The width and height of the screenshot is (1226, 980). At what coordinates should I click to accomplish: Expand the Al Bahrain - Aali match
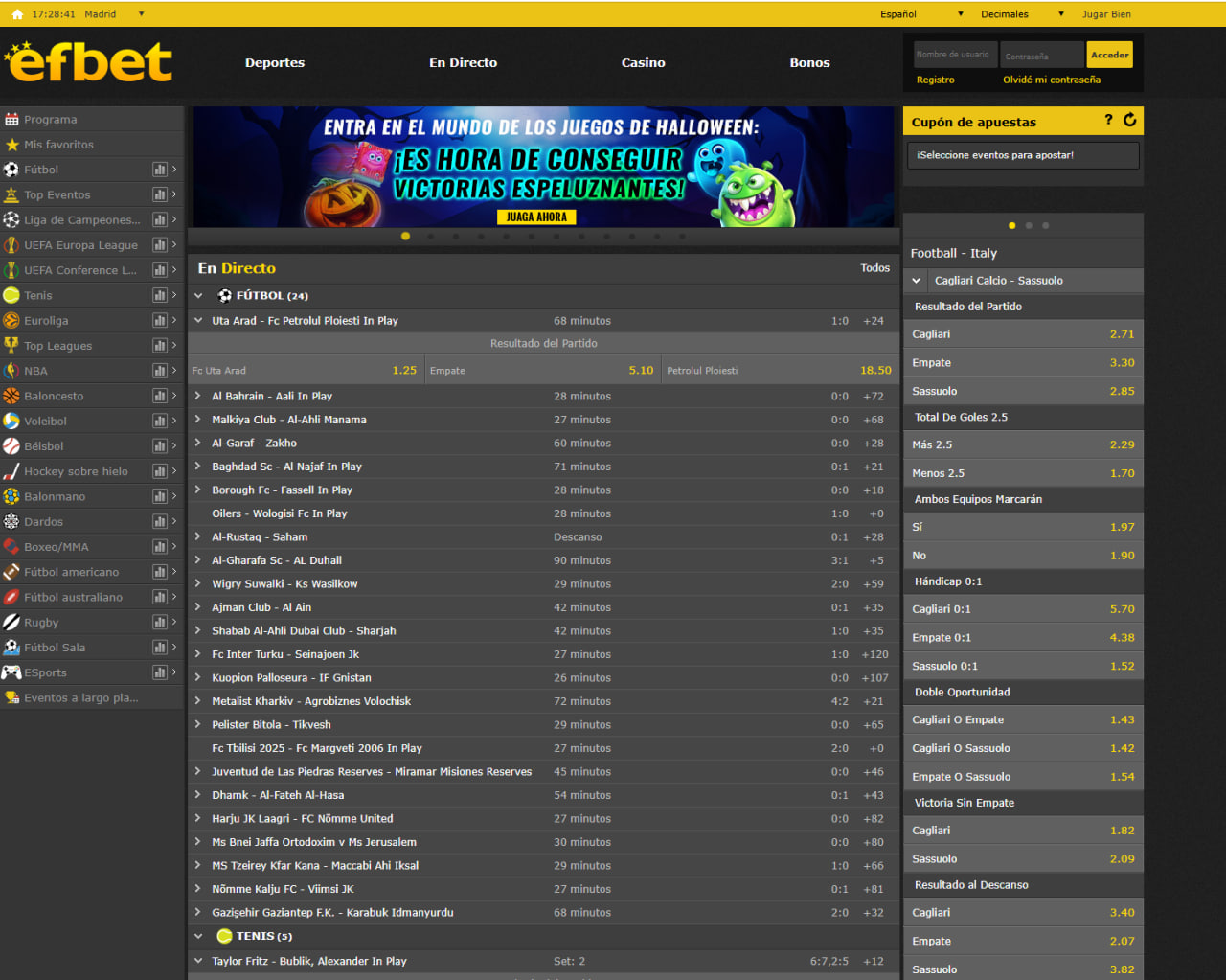[198, 396]
